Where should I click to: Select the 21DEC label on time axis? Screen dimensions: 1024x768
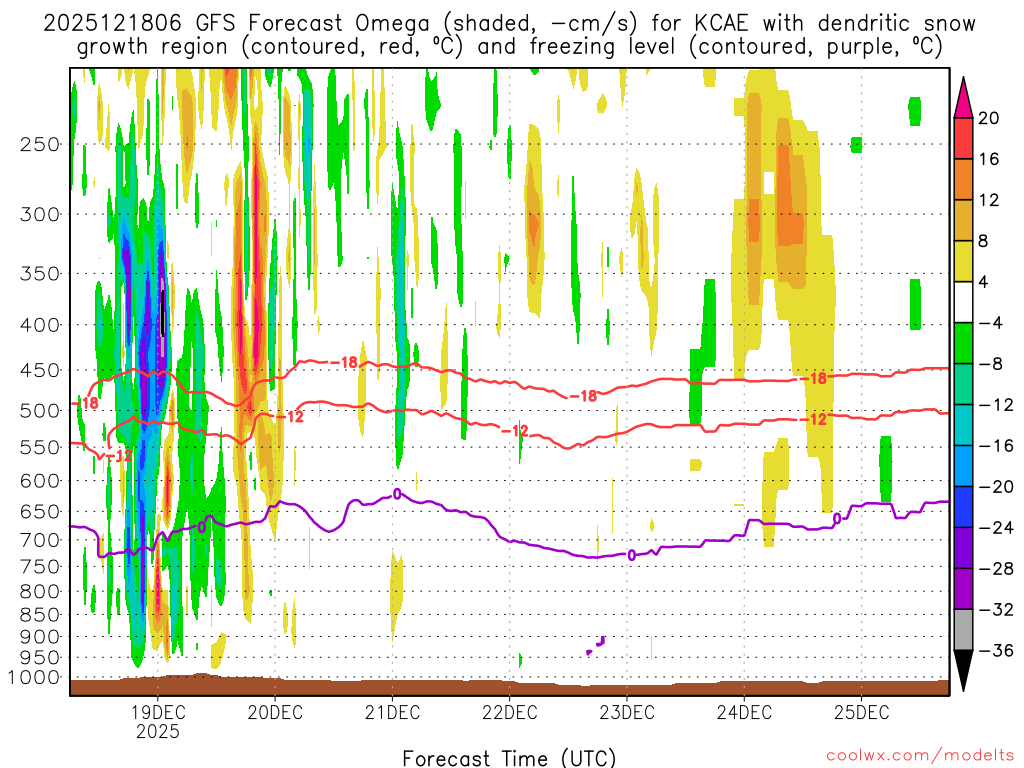(x=392, y=712)
